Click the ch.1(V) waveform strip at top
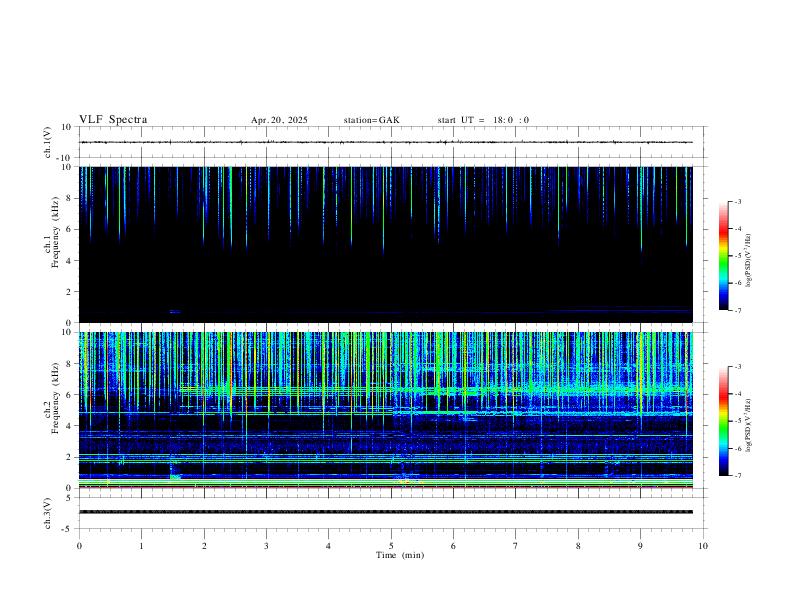The height and width of the screenshot is (612, 792). pos(391,142)
